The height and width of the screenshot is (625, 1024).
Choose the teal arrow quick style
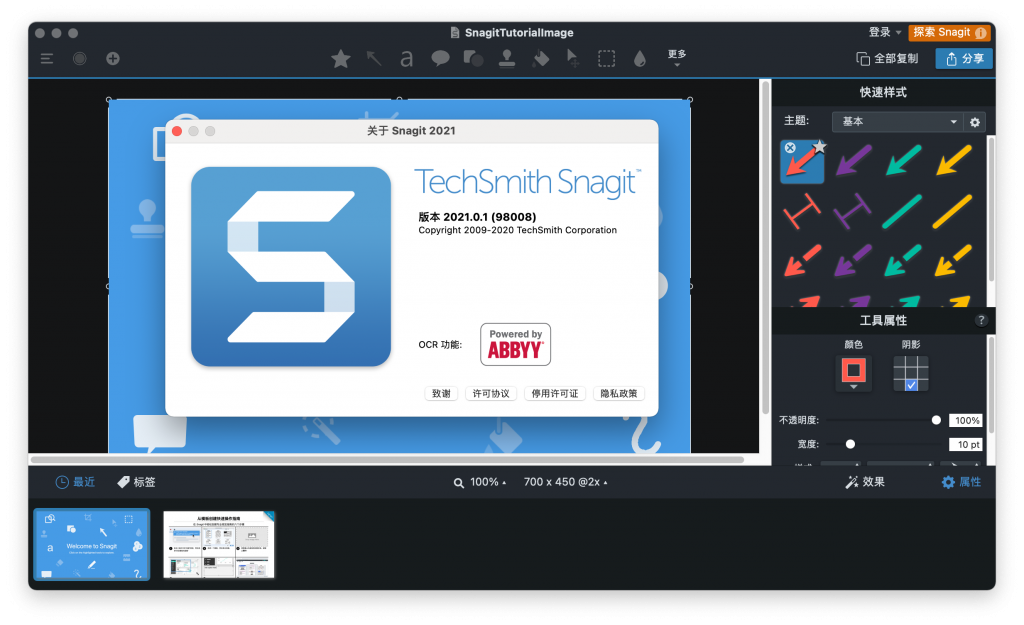(x=903, y=161)
